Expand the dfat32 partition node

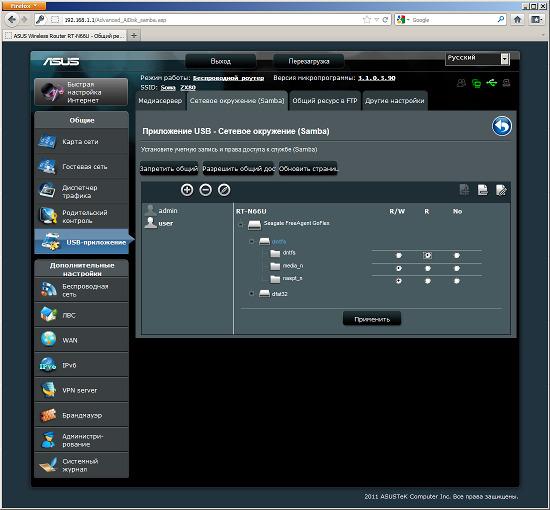click(251, 293)
